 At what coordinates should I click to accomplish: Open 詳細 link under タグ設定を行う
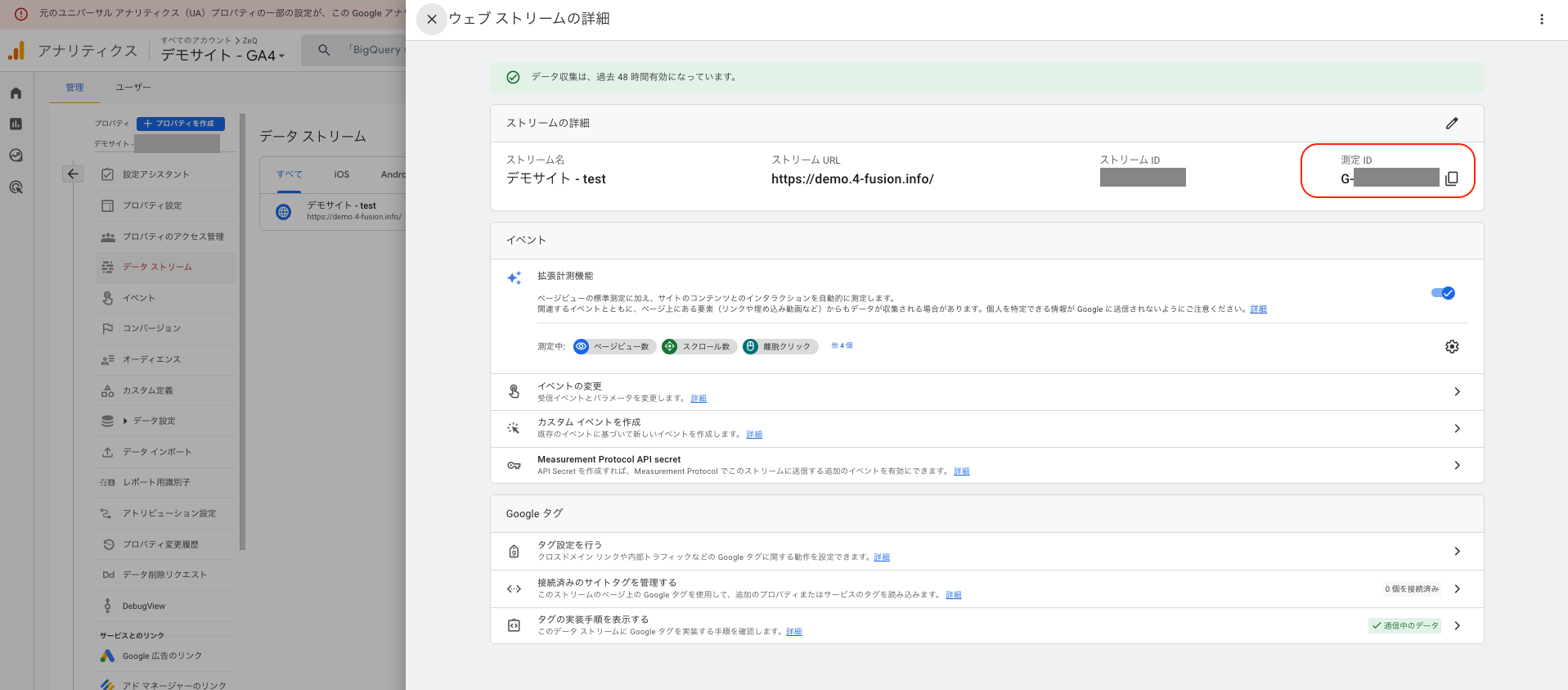[x=882, y=557]
